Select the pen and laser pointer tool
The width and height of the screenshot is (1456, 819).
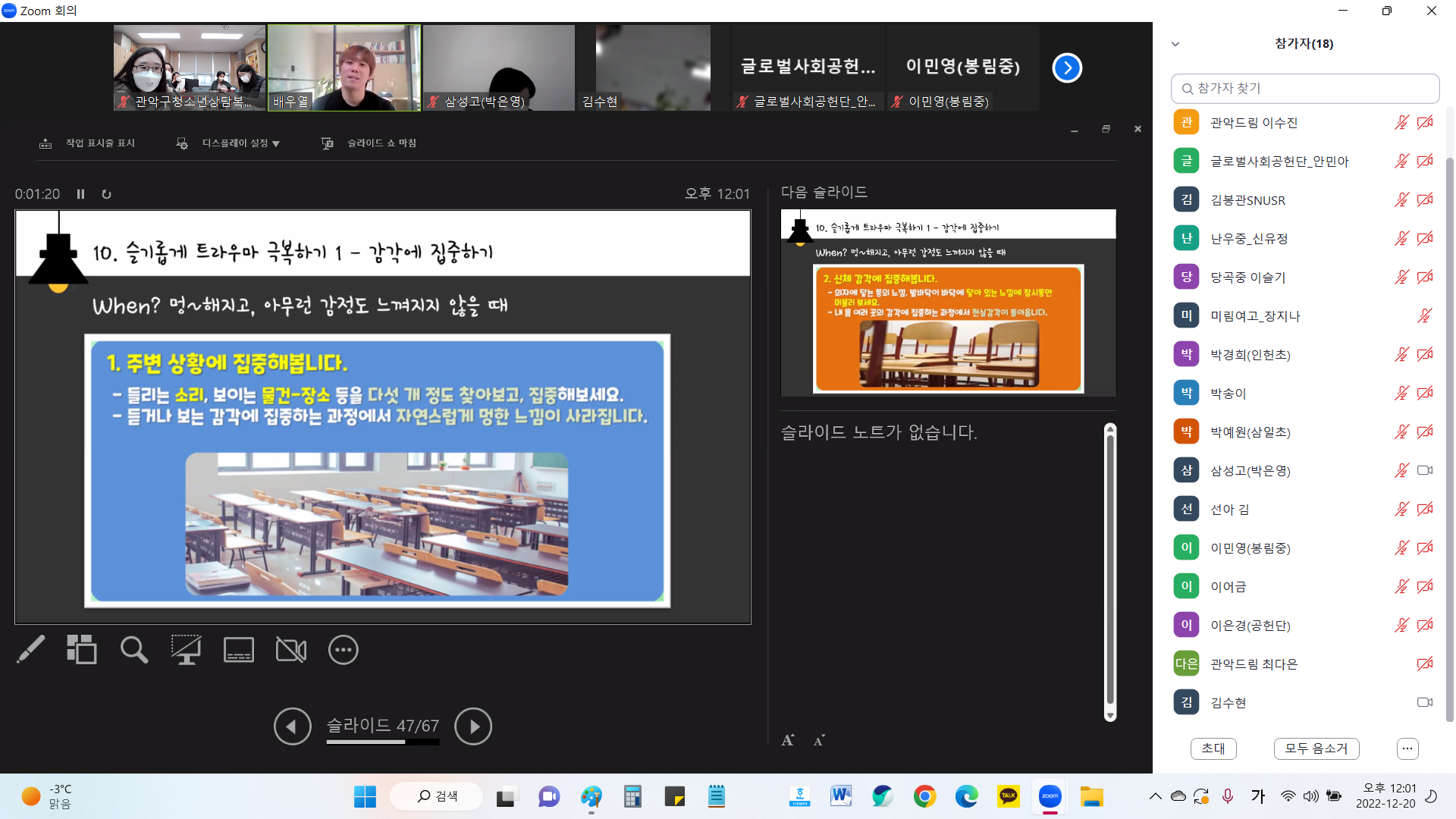pos(31,650)
